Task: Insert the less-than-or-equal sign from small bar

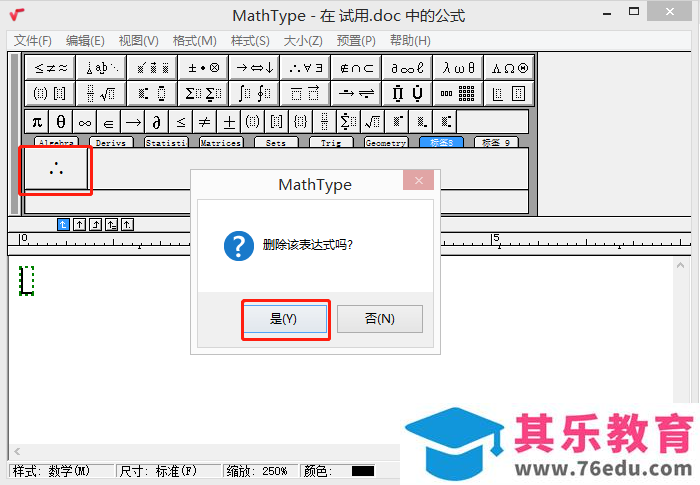Action: 181,121
